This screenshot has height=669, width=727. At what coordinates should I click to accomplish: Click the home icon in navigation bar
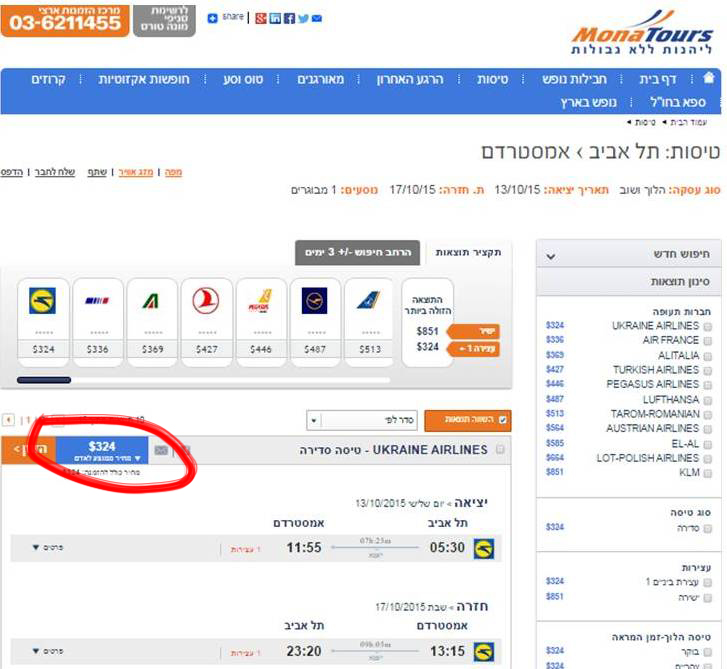(708, 77)
